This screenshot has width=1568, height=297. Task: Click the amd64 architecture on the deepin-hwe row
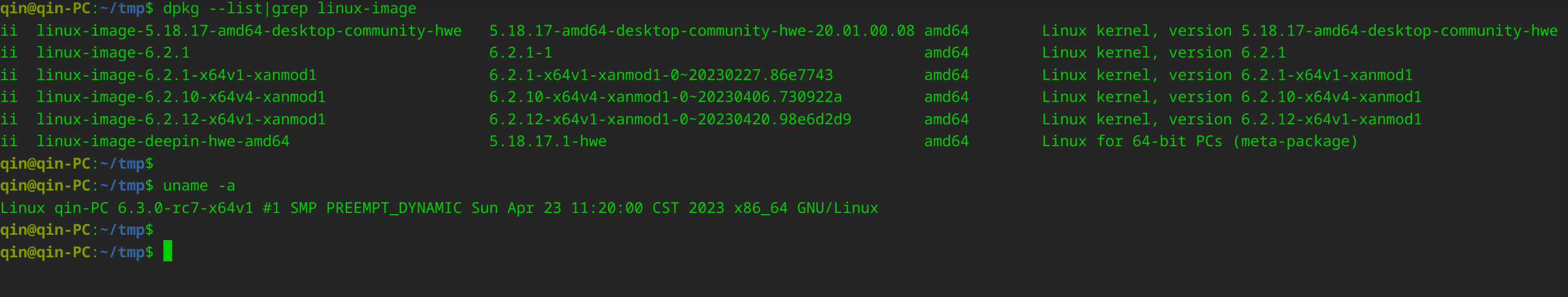(946, 141)
